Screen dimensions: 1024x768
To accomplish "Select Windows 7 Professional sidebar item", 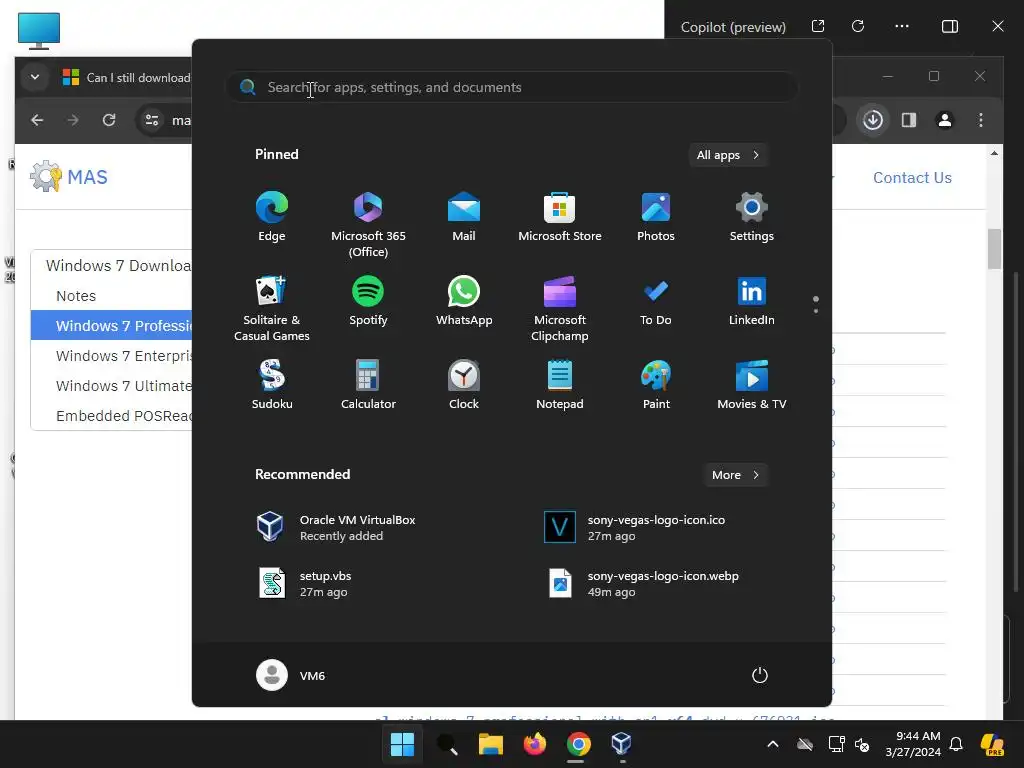I will click(112, 325).
